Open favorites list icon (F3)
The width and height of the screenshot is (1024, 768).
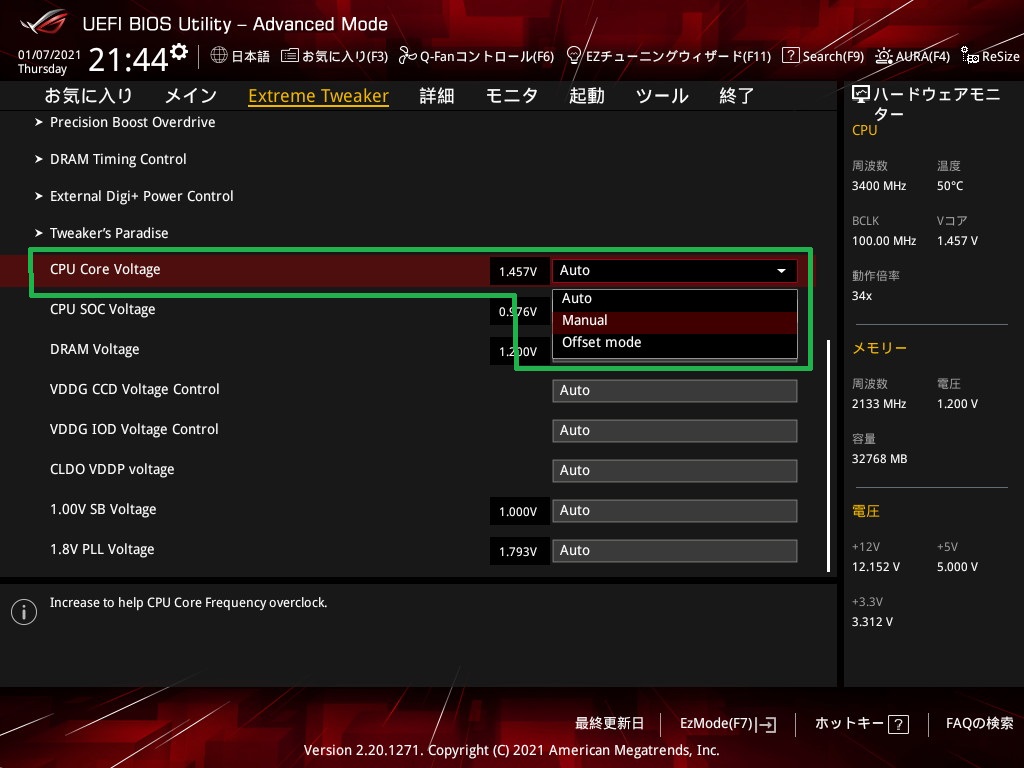coord(289,56)
